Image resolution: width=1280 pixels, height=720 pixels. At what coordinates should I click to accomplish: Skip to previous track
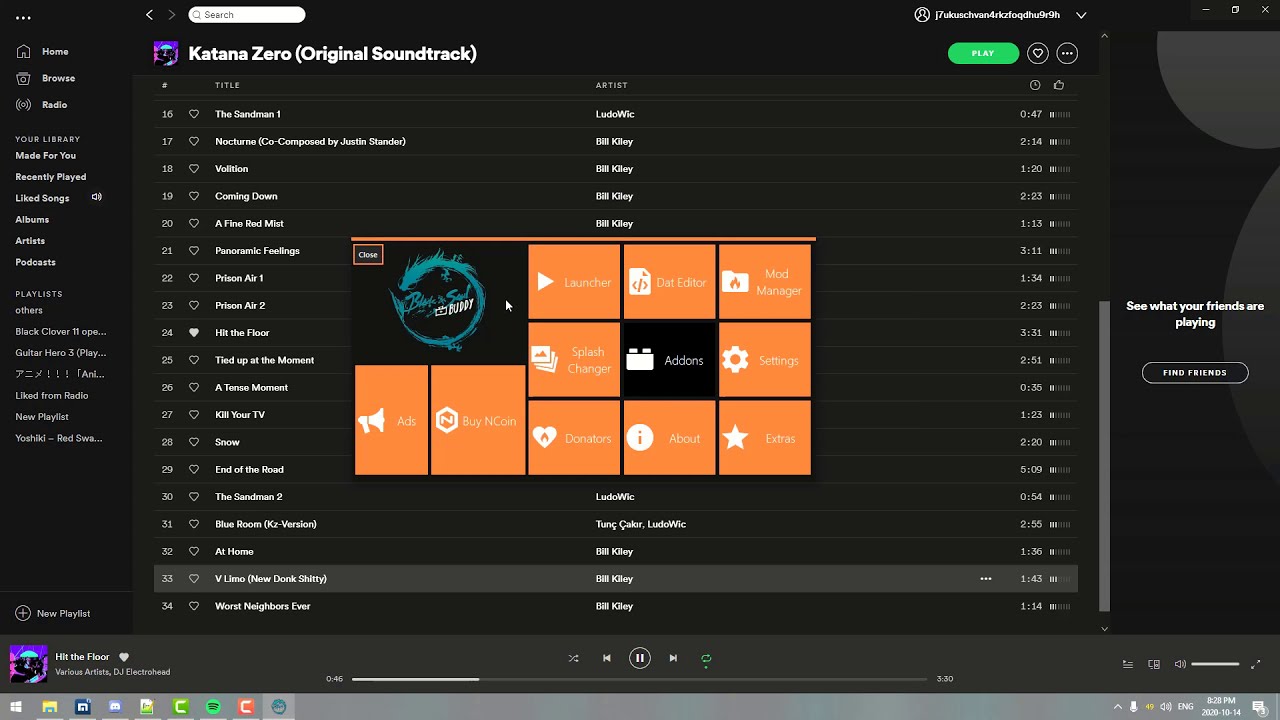point(606,658)
